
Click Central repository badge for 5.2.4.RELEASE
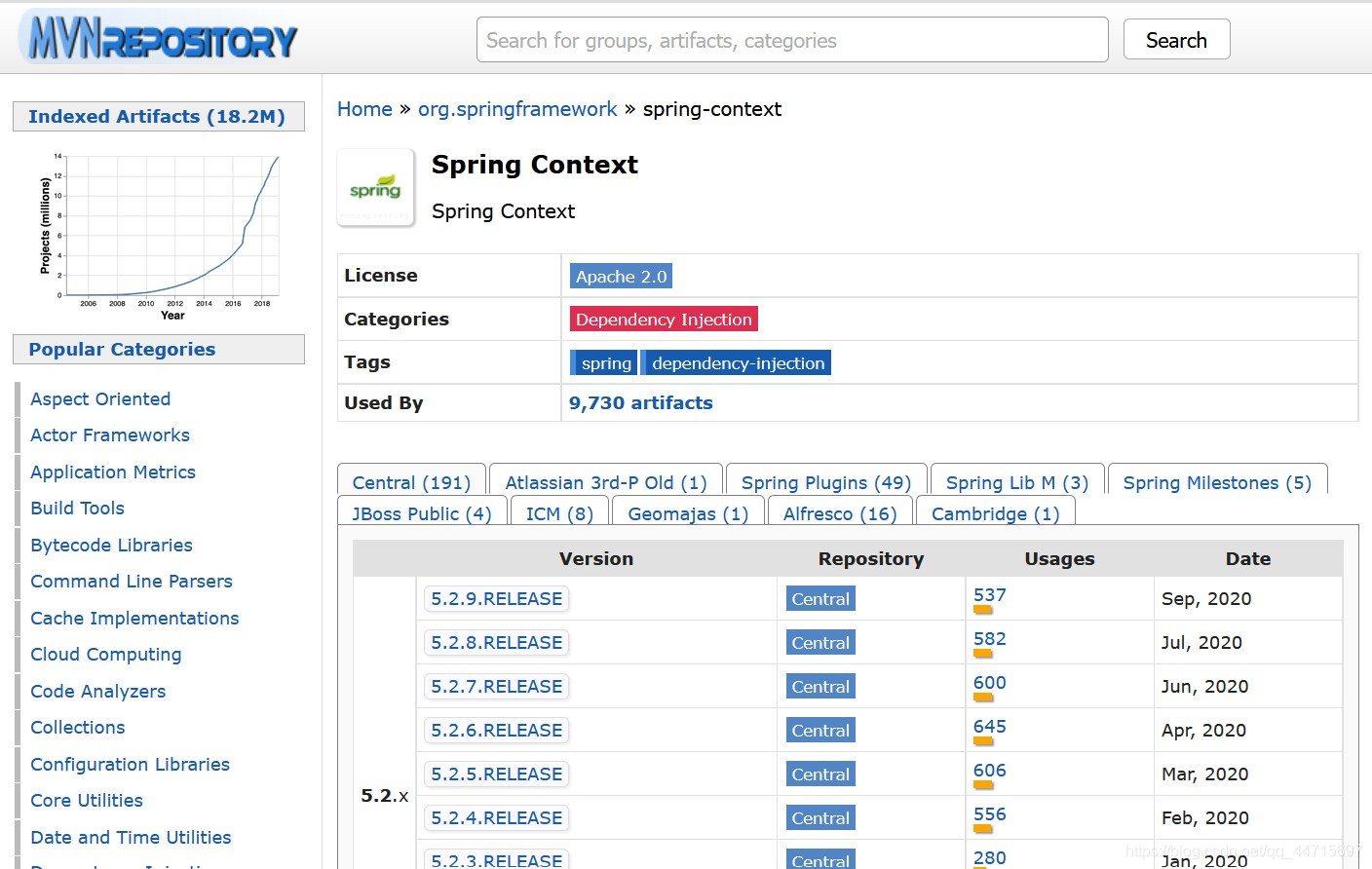[x=820, y=818]
